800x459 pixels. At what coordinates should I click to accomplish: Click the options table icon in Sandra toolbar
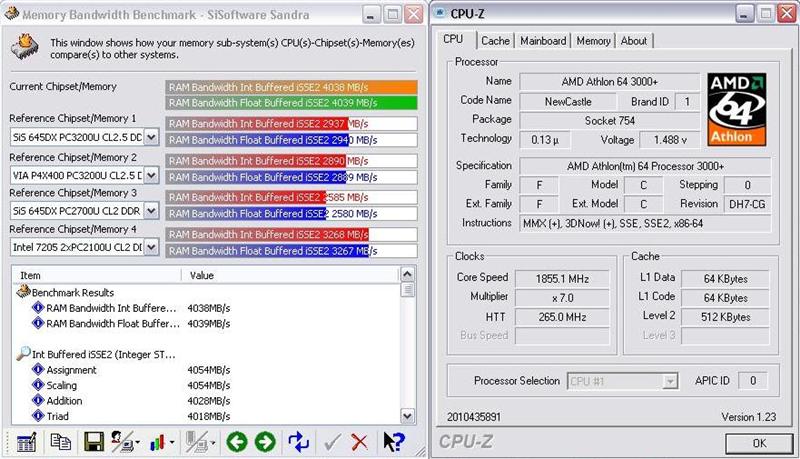(26, 441)
